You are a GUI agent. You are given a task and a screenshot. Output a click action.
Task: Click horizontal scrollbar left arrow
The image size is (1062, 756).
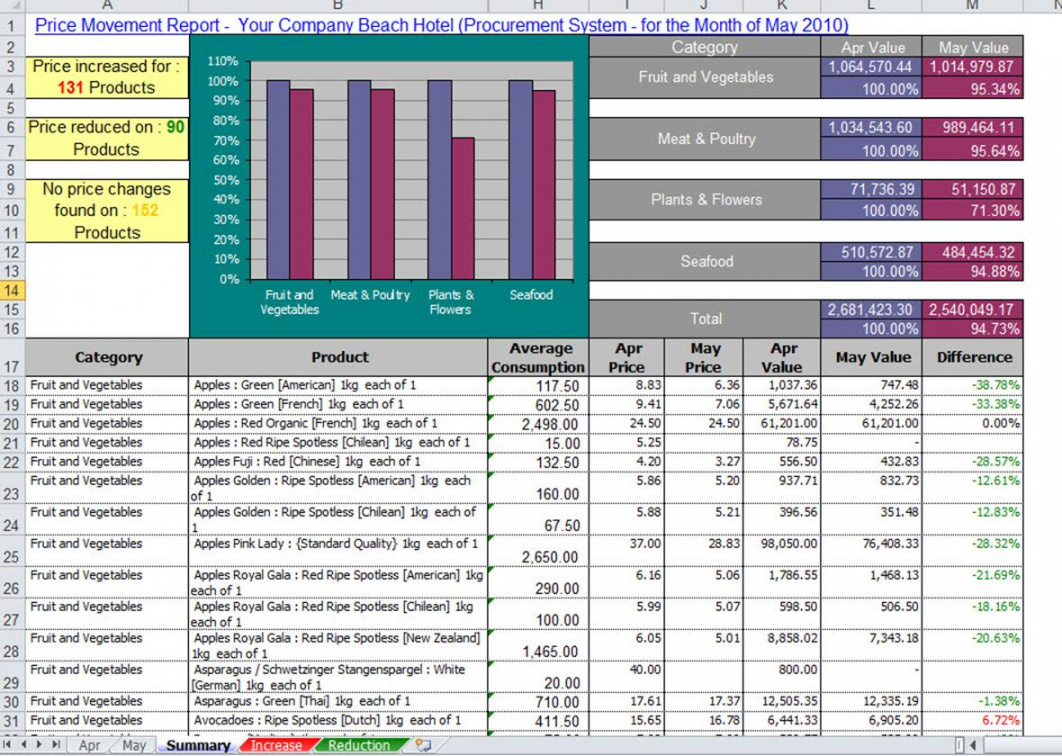[x=973, y=745]
